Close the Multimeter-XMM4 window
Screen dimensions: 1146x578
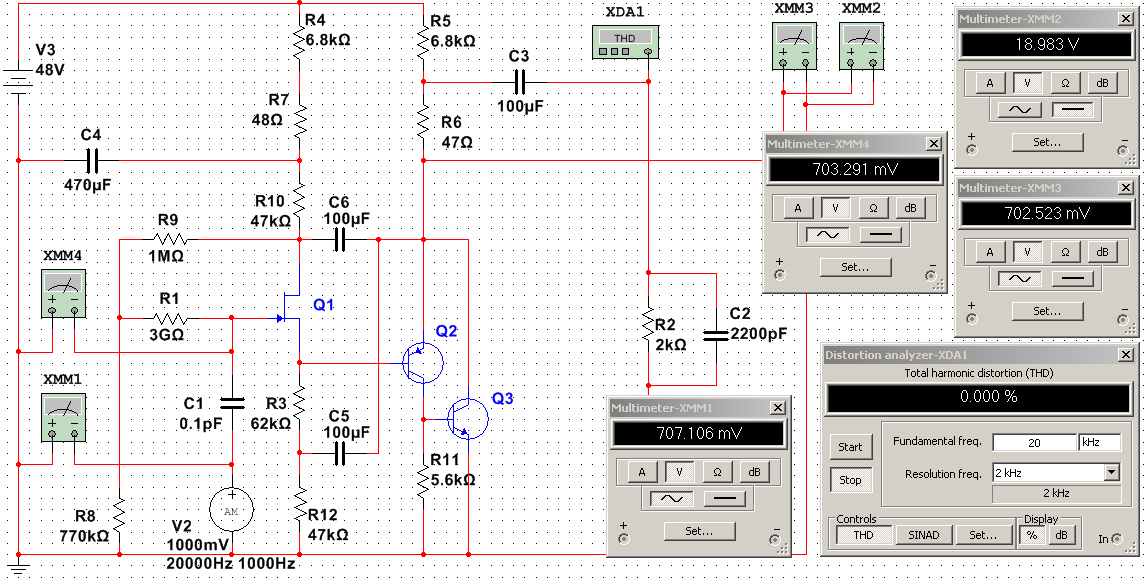934,144
